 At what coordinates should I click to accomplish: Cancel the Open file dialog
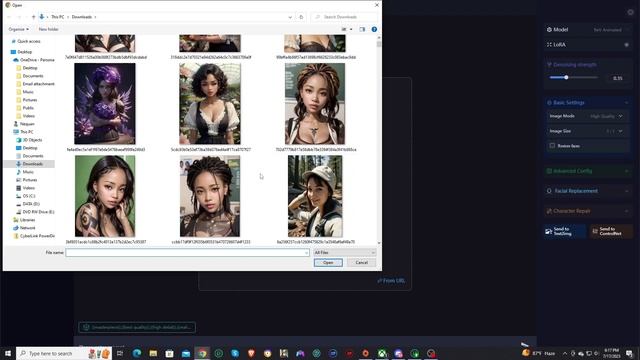(361, 262)
